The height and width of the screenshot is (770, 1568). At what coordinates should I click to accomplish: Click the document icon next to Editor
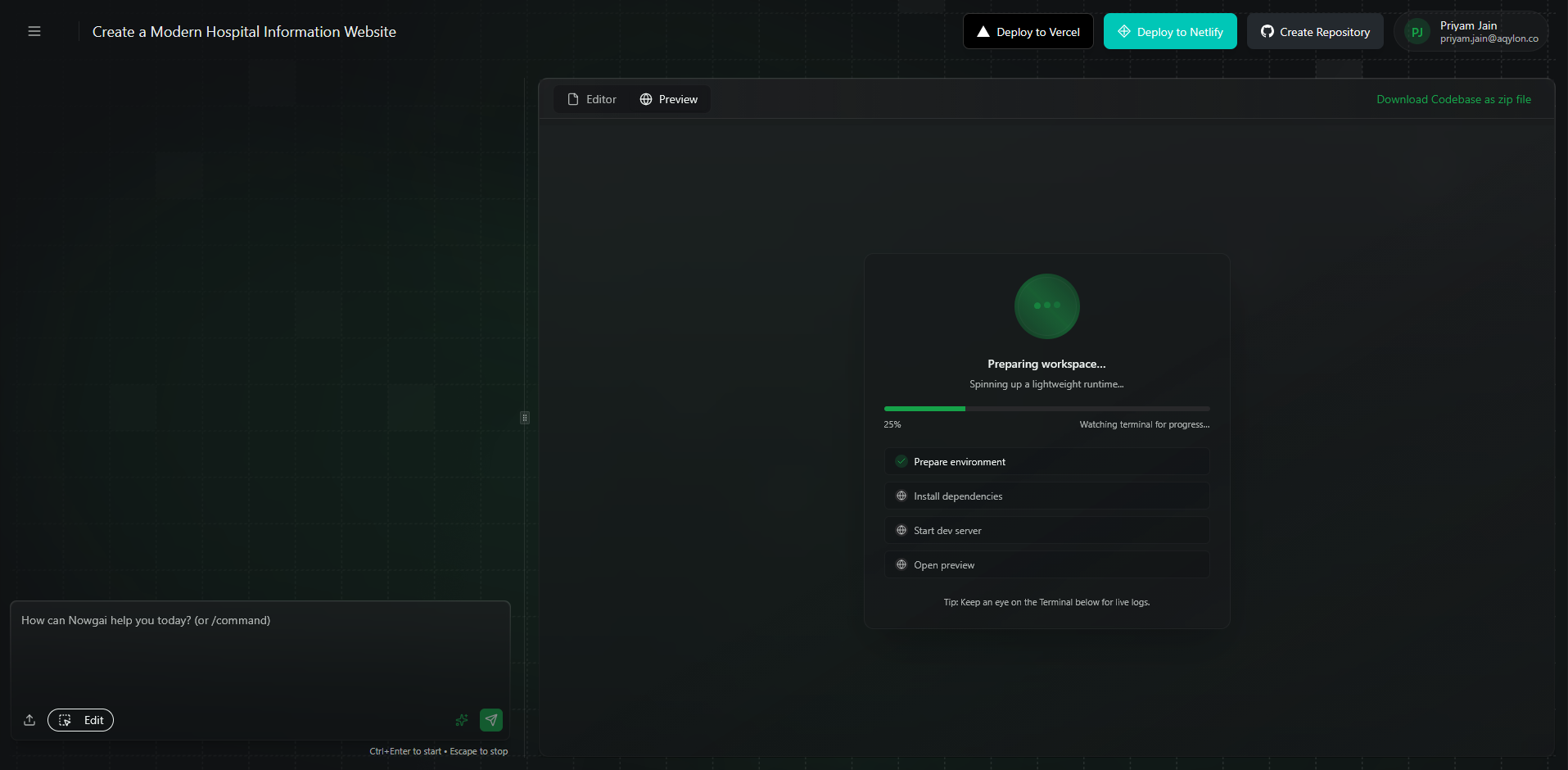(572, 98)
